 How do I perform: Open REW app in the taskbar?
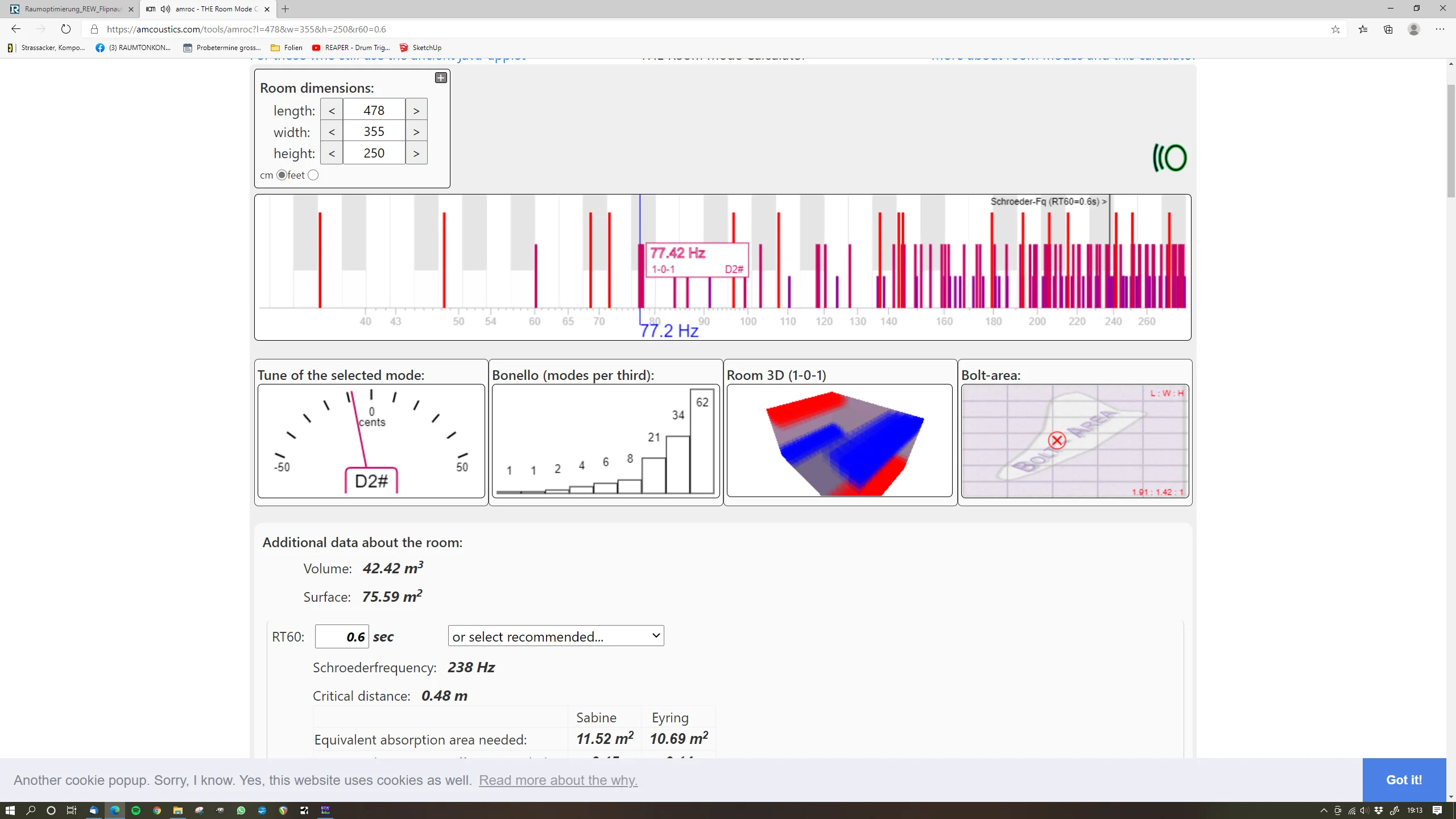pos(325,810)
